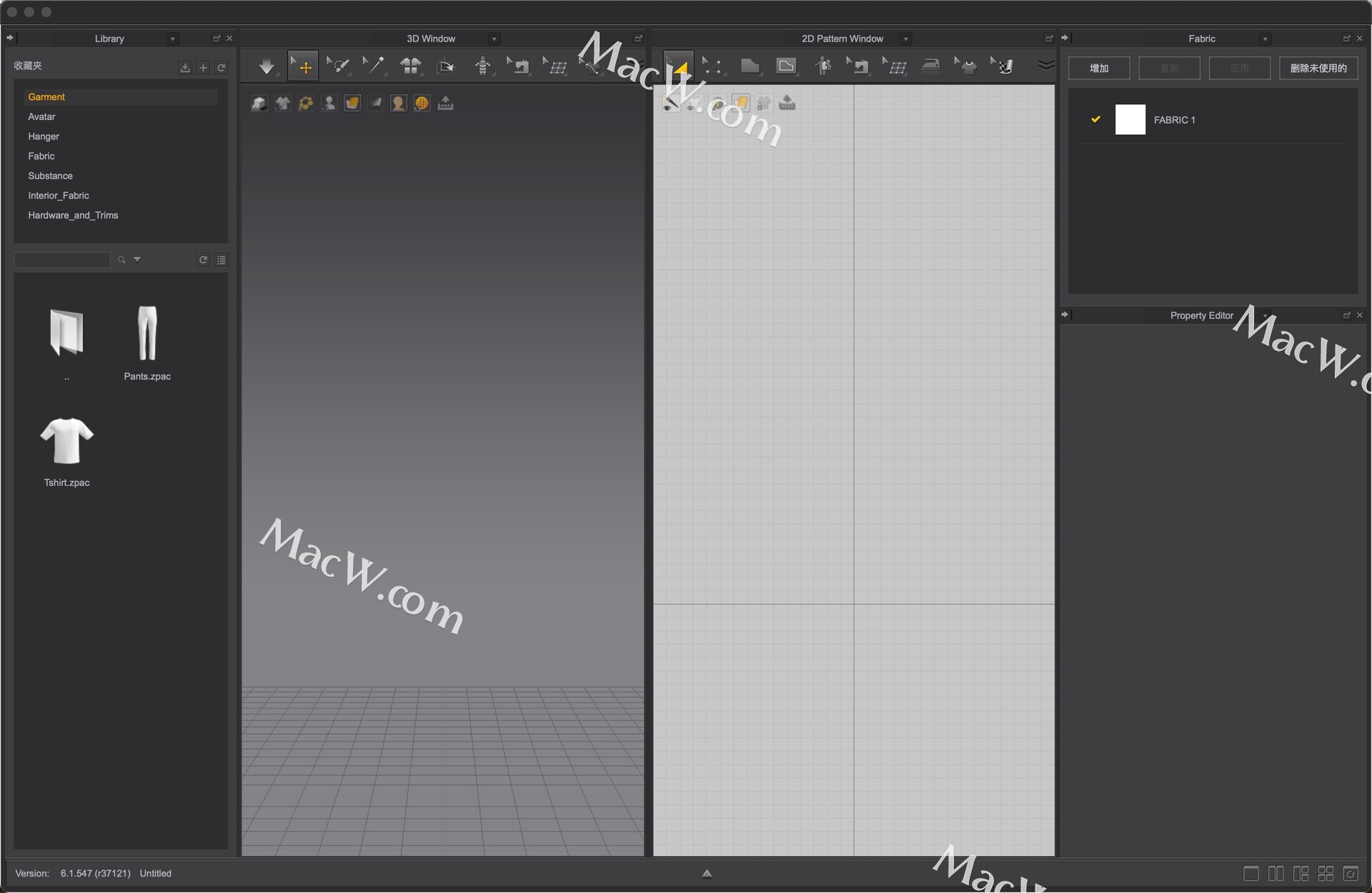Click the 删除未使用的 button
The image size is (1372, 893).
[1318, 68]
